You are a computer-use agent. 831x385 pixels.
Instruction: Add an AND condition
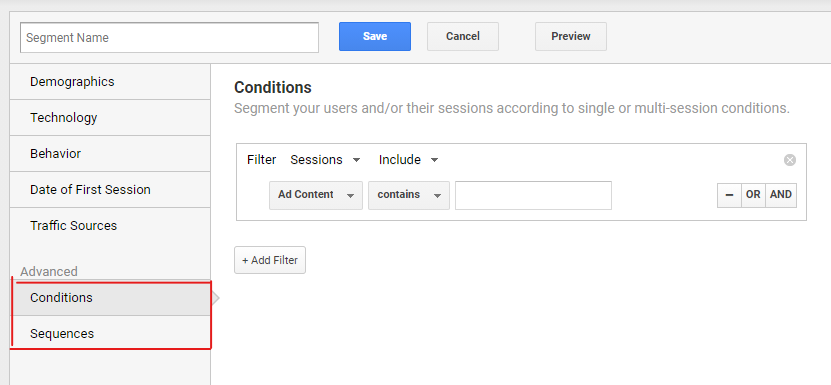pyautogui.click(x=781, y=195)
